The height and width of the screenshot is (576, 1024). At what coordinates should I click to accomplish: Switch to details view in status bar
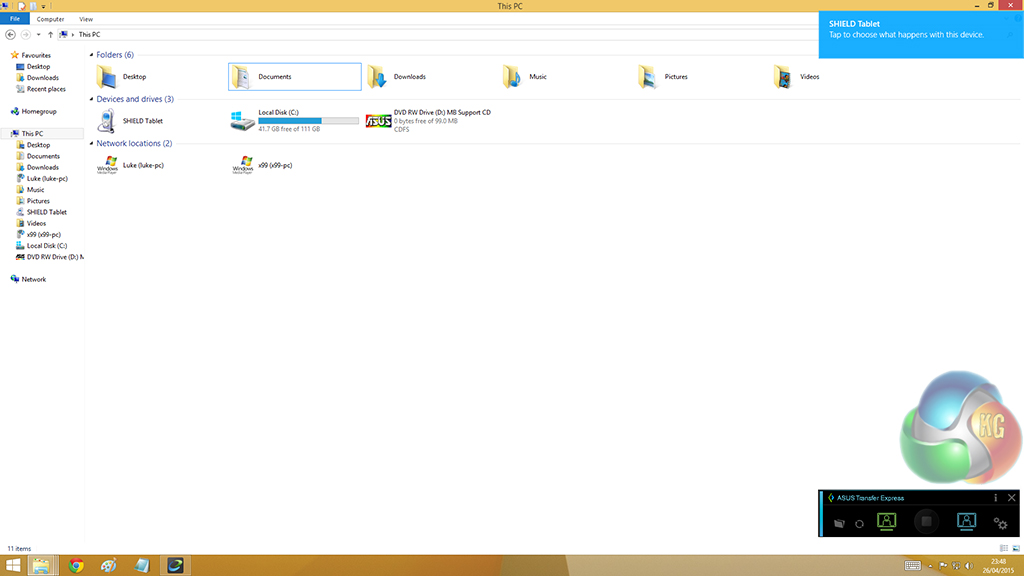[x=1004, y=549]
